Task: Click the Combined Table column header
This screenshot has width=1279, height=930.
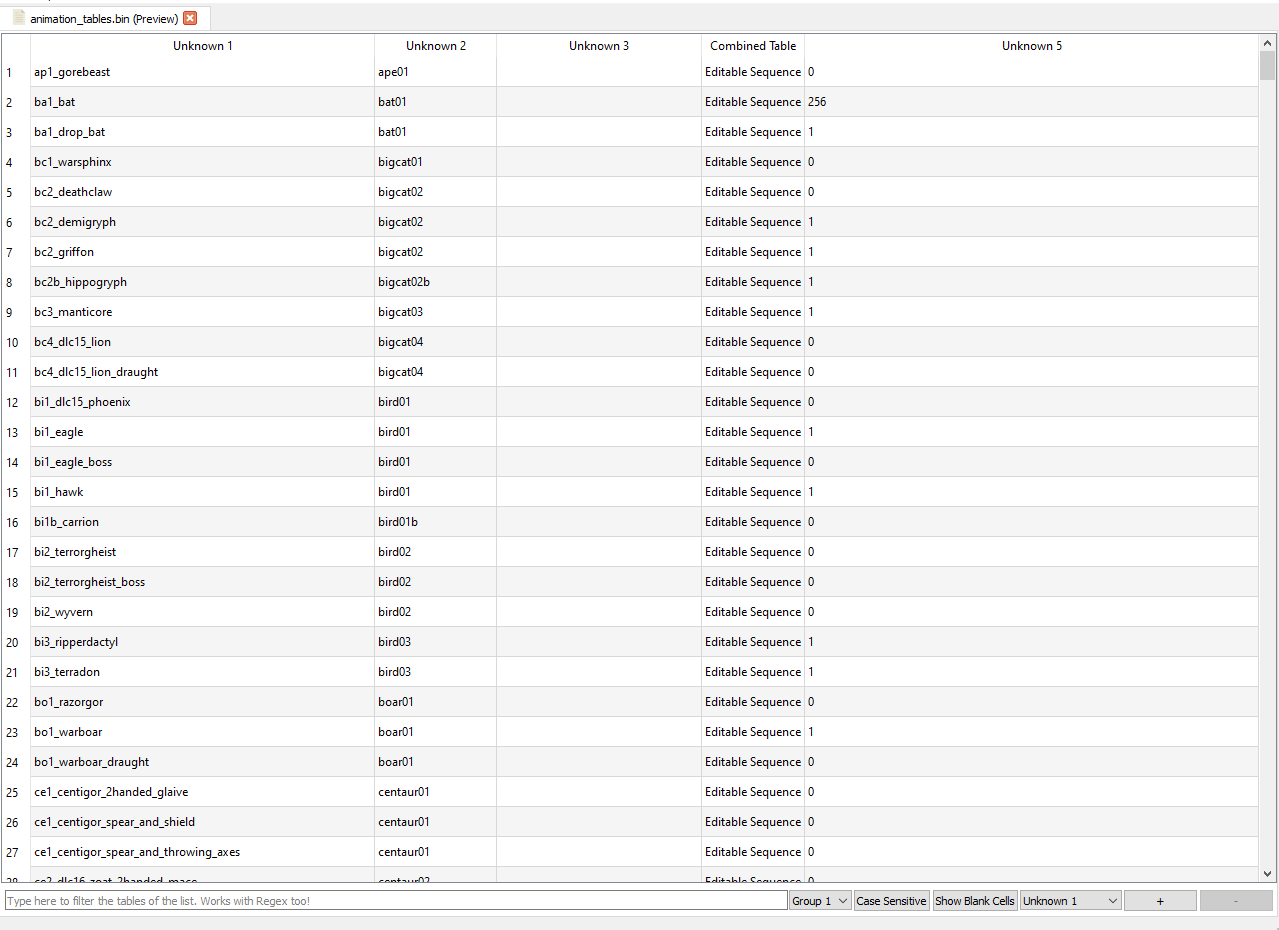Action: coord(753,46)
